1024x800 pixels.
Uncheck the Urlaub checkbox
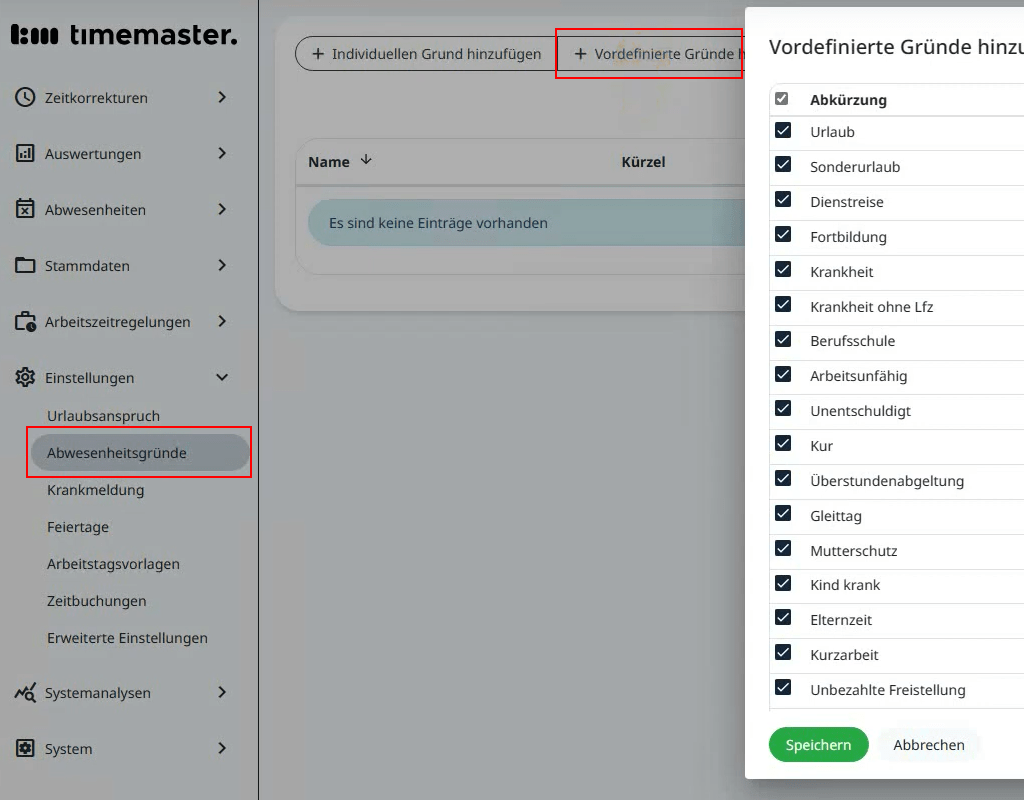783,131
